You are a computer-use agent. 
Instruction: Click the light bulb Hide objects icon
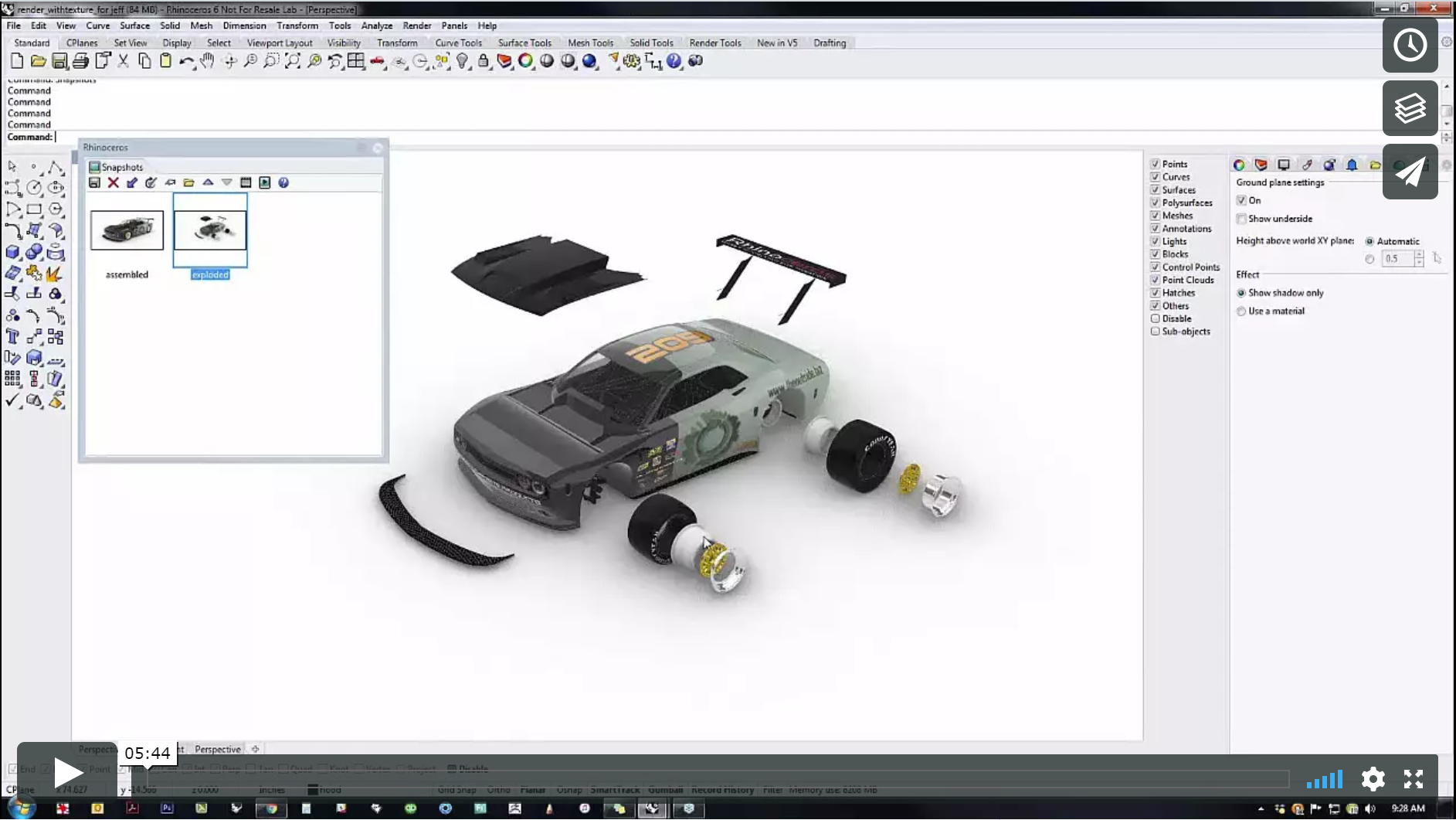pyautogui.click(x=462, y=61)
